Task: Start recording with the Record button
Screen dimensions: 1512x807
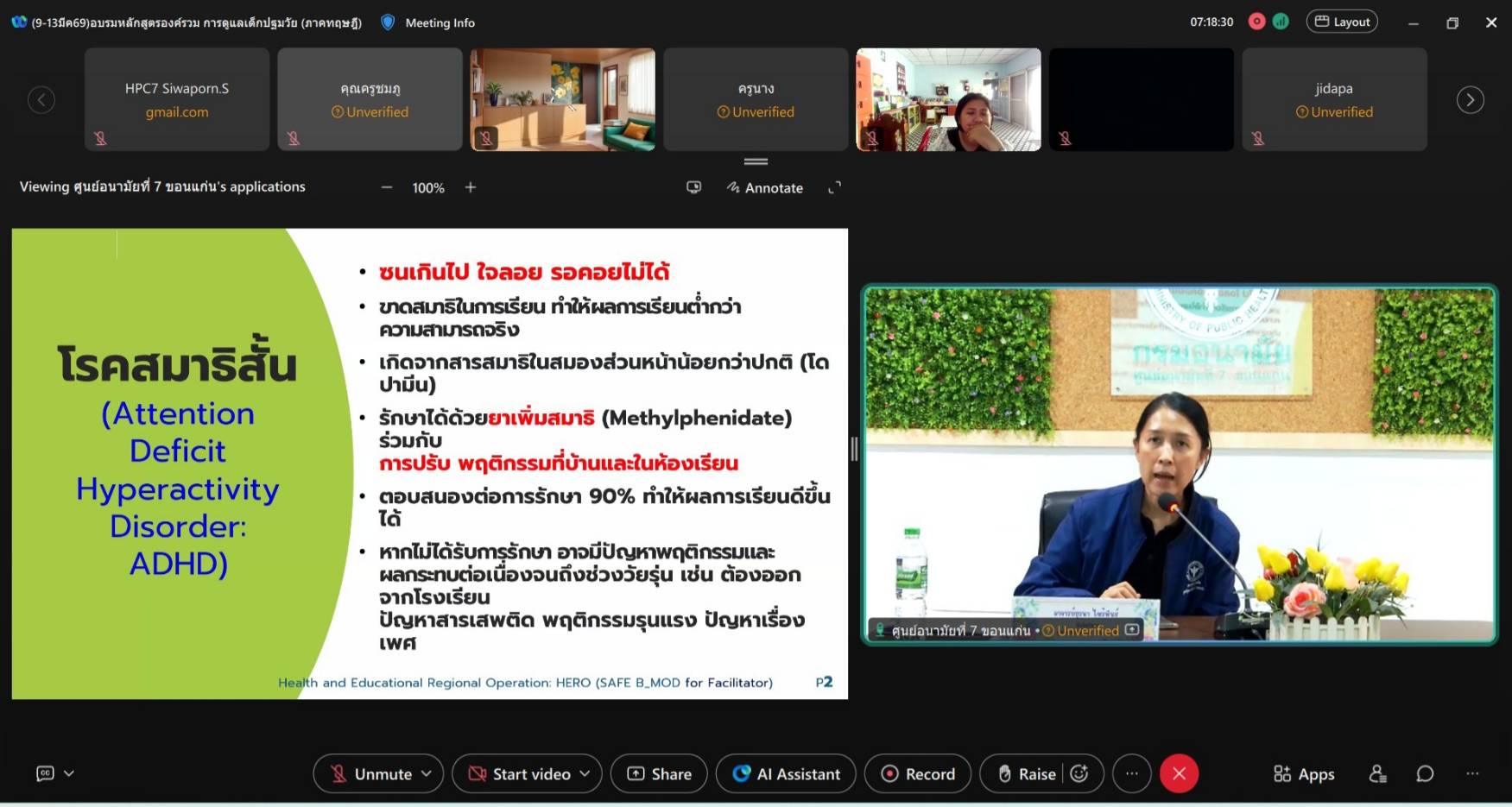Action: [918, 774]
